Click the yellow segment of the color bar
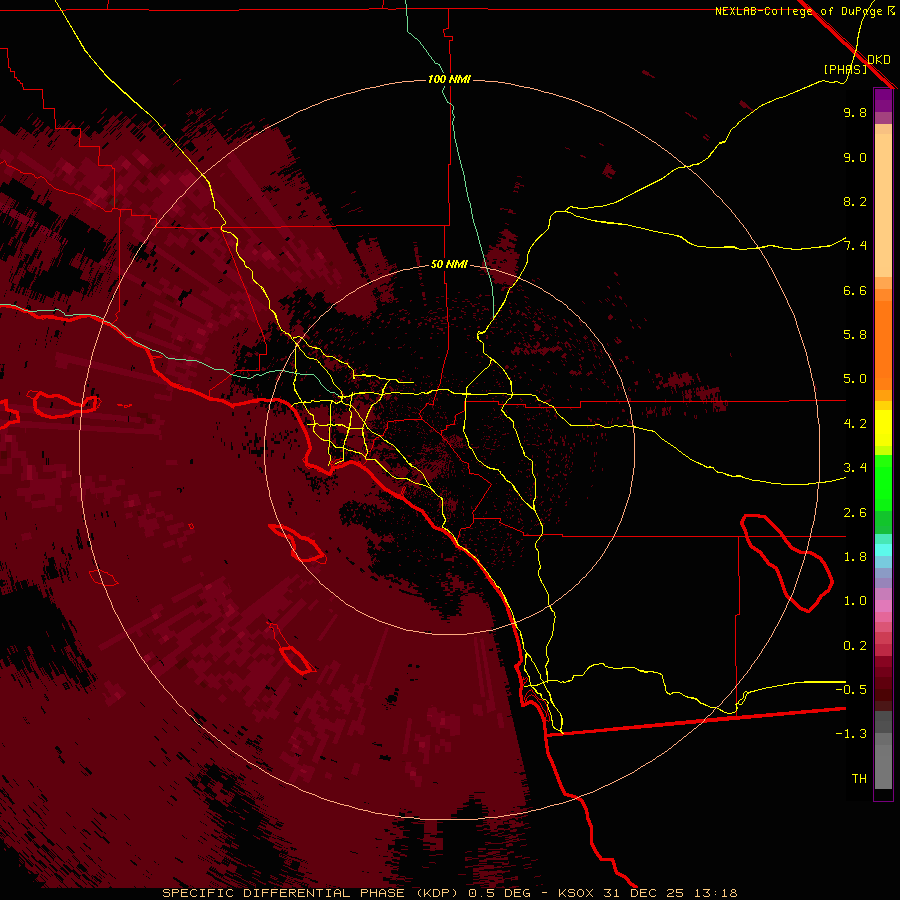The image size is (900, 900). tap(883, 428)
